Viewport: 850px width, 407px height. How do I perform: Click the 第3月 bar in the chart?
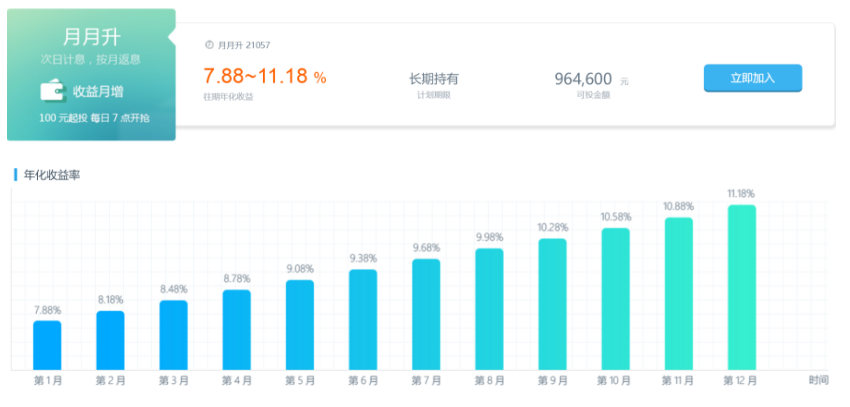(173, 335)
